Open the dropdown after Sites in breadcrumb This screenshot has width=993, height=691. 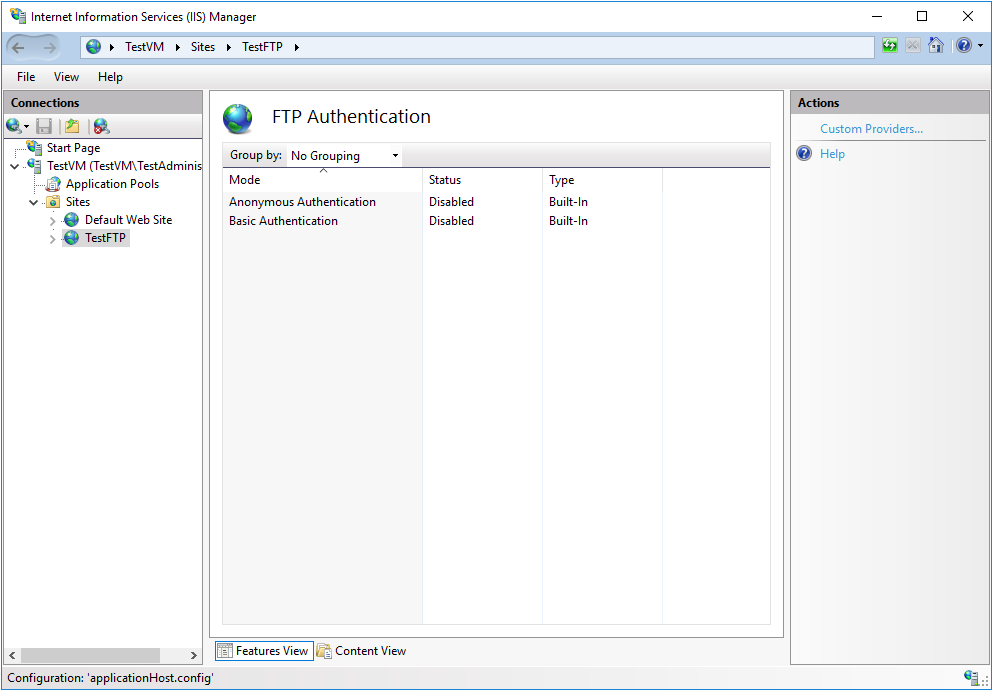point(229,47)
